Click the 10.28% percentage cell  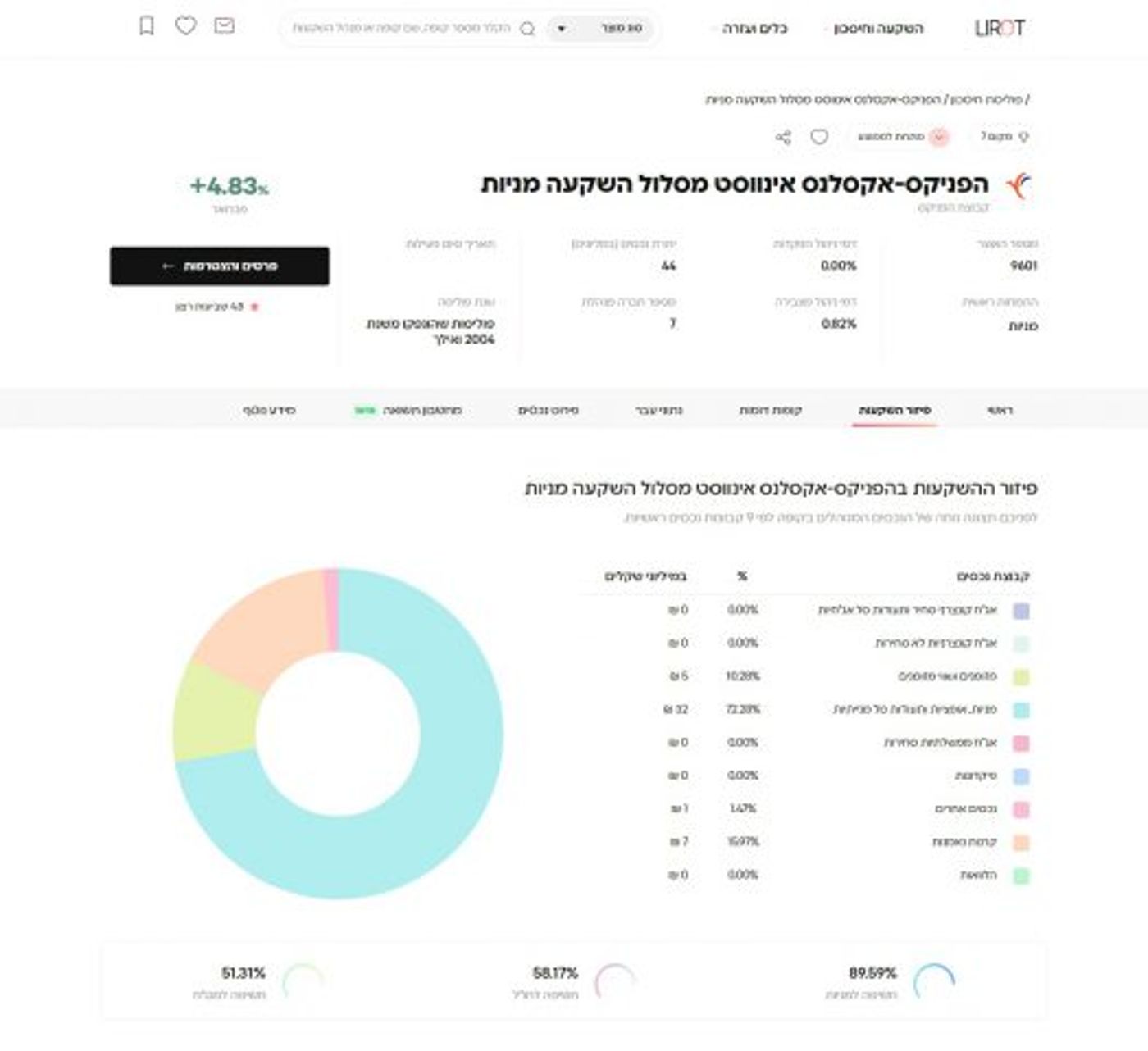743,677
